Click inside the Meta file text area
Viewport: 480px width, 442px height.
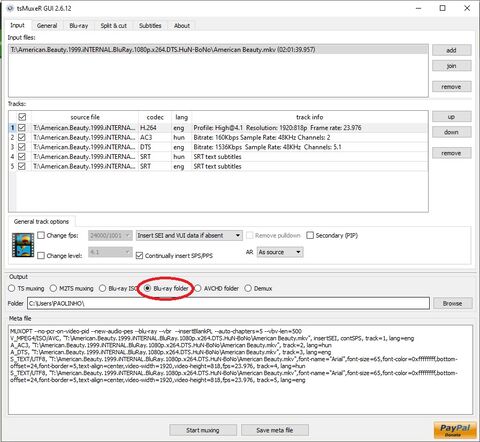coord(240,370)
